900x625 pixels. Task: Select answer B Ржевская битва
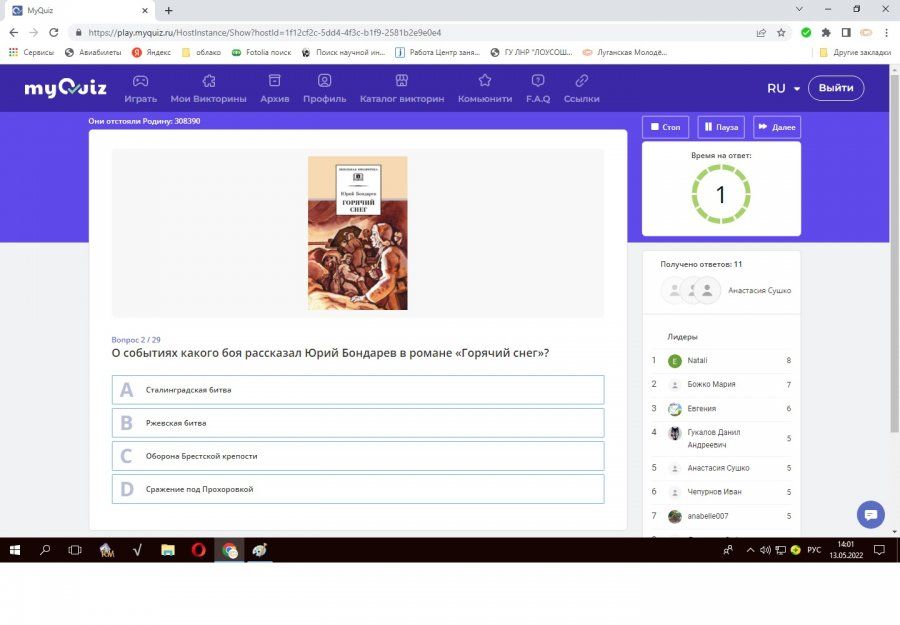click(x=358, y=423)
